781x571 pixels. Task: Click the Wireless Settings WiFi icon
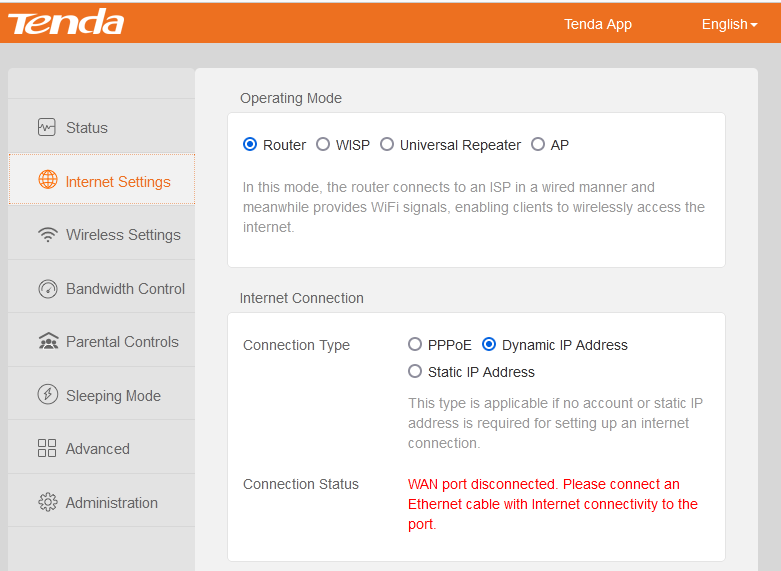coord(47,235)
